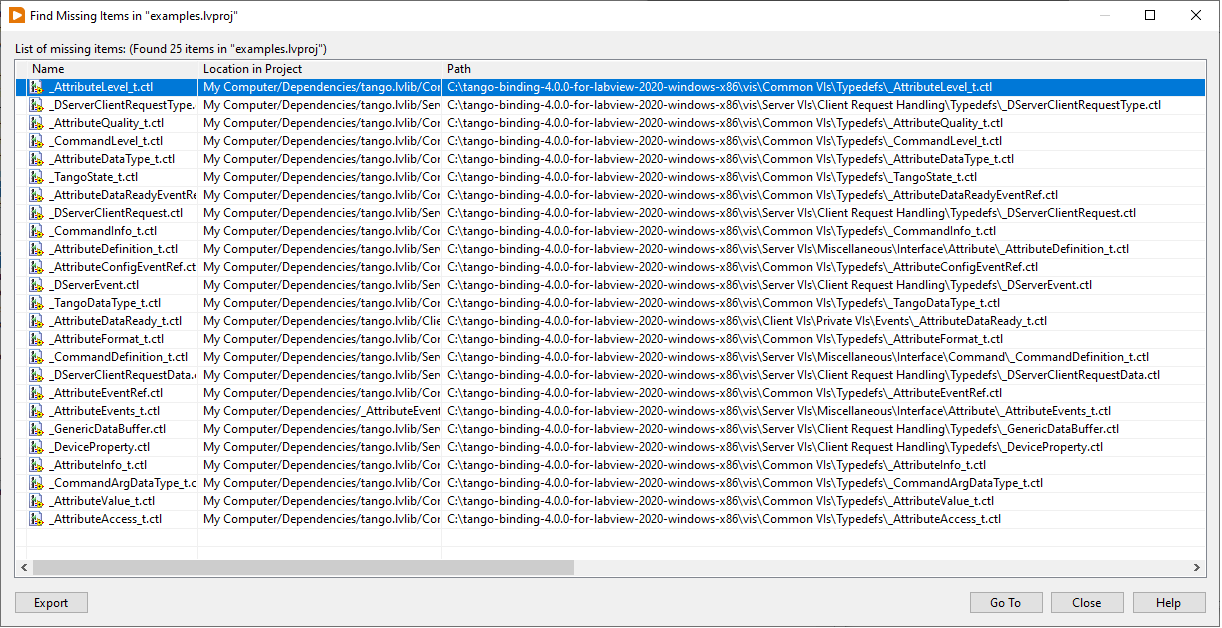Click the path ending in Typedefs\_DServerClientRequestData.ctl
1222x628 pixels.
coord(803,375)
